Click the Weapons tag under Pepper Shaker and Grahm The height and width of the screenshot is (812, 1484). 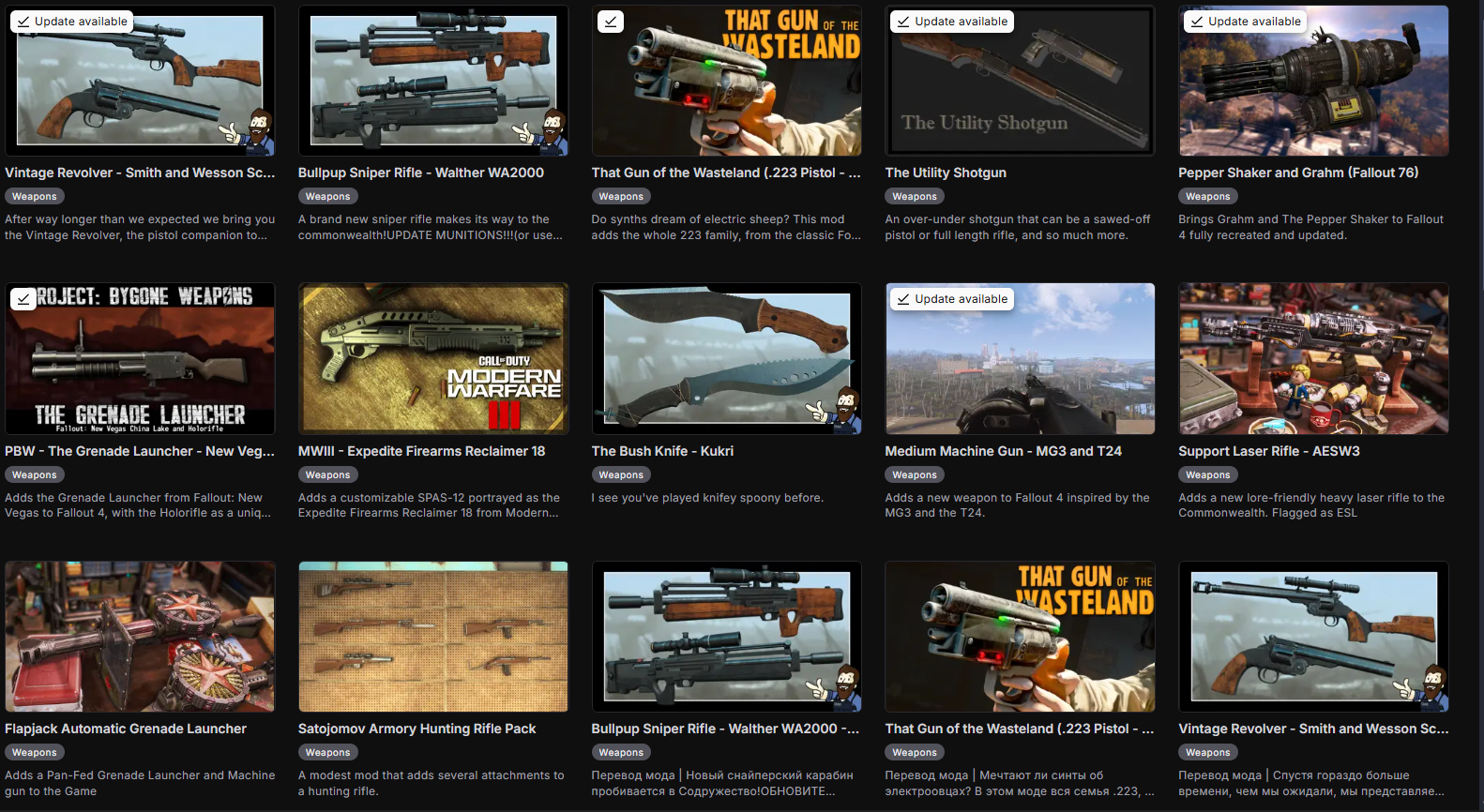tap(1208, 197)
